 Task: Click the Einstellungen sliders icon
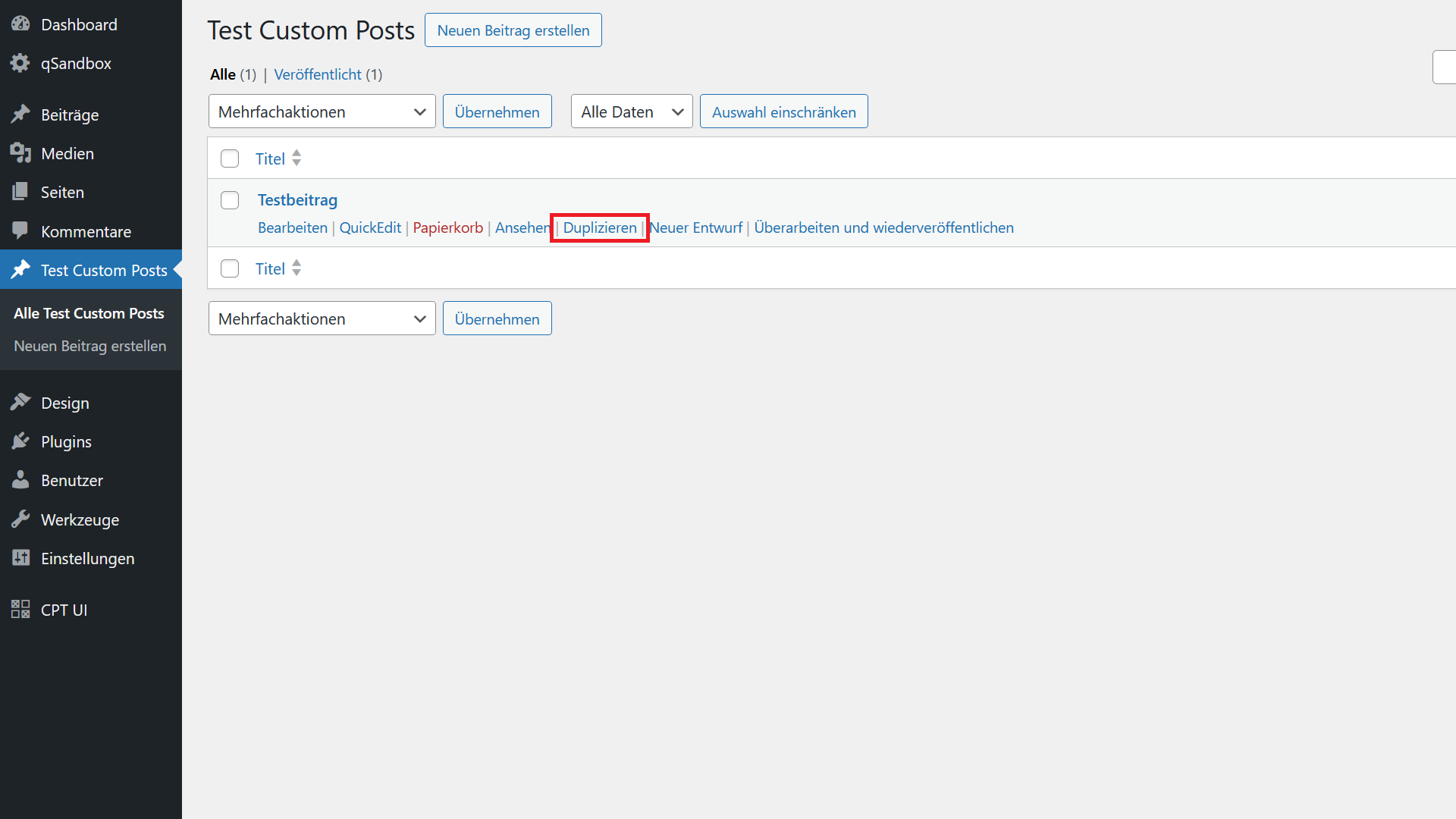[x=20, y=558]
